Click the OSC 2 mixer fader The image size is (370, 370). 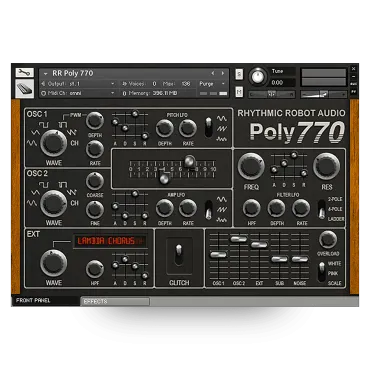[239, 239]
